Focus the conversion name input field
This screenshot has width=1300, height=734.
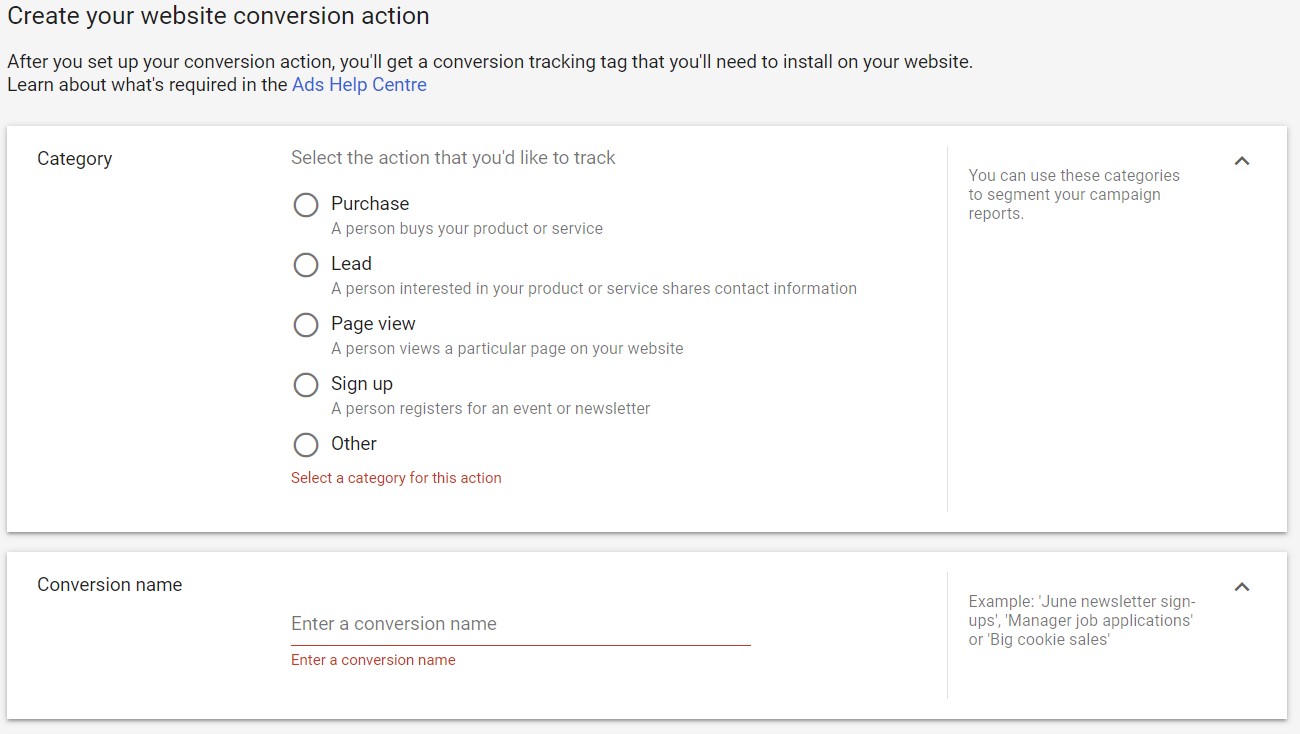tap(520, 624)
